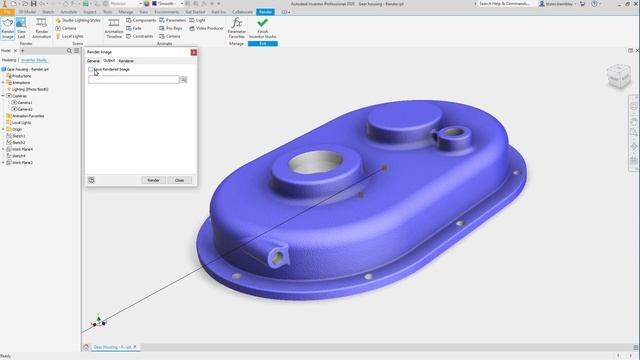Click the home icon beside document tab
The width and height of the screenshot is (640, 360).
tap(86, 347)
